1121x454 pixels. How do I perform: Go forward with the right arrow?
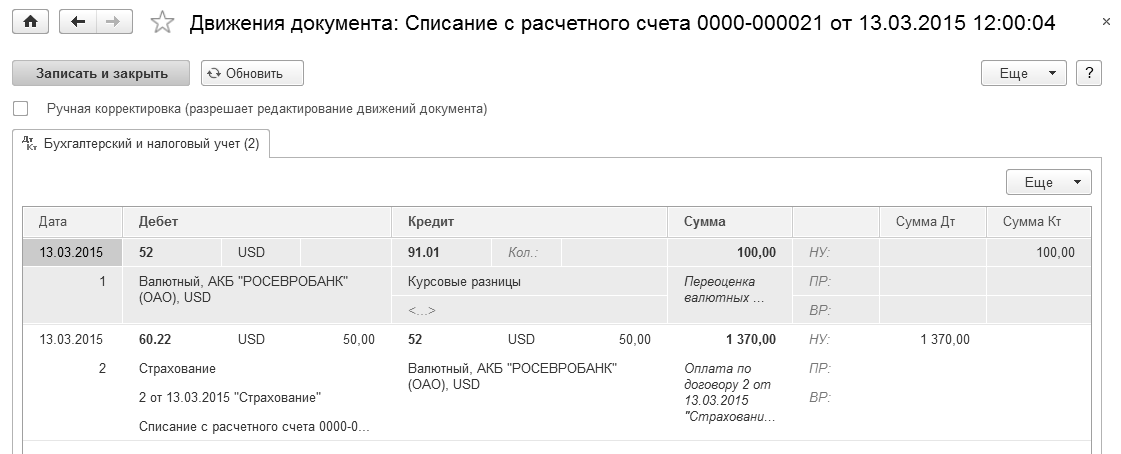point(112,23)
